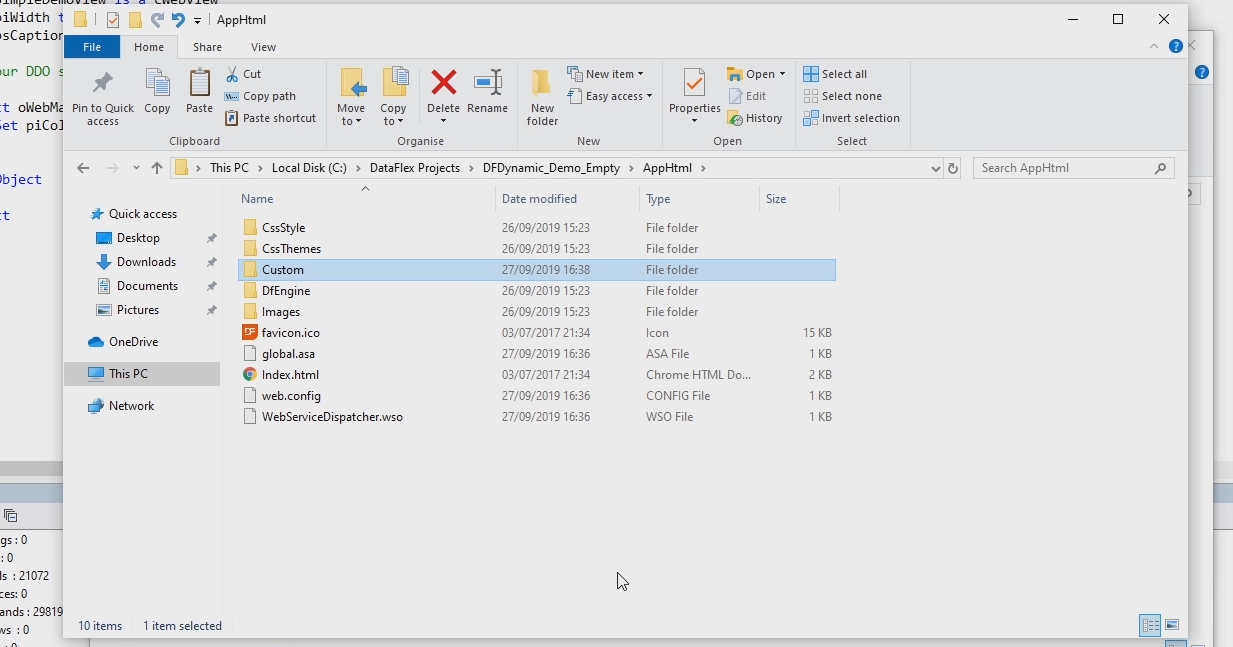Viewport: 1233px width, 647px height.
Task: Collapse the ribbon using the chevron
Action: tap(1157, 47)
